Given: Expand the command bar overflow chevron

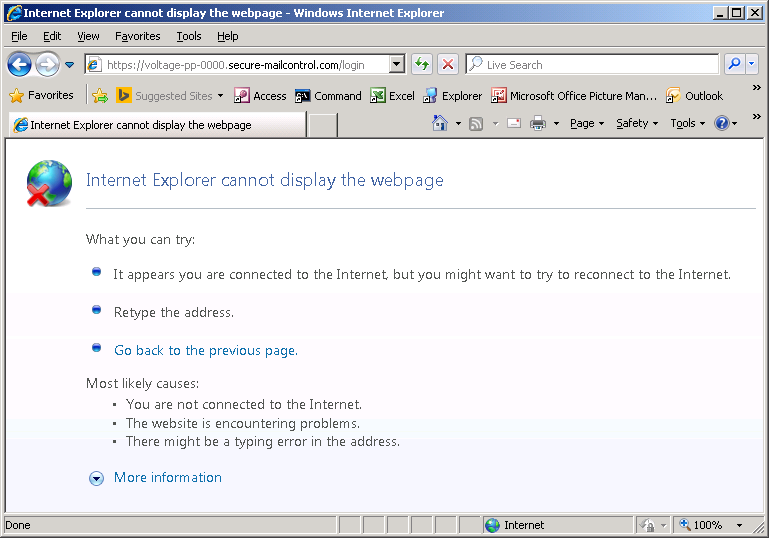Looking at the screenshot, I should tap(757, 117).
